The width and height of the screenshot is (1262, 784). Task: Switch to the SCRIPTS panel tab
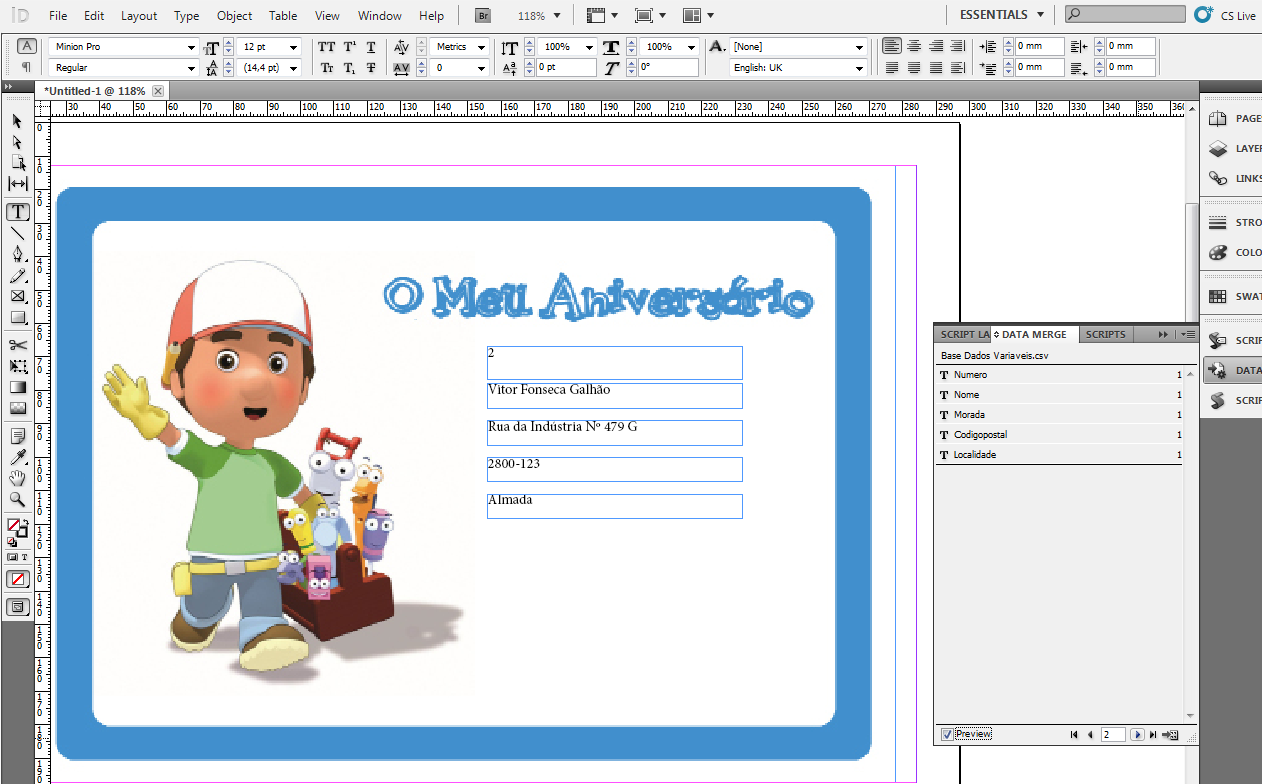coord(1105,333)
